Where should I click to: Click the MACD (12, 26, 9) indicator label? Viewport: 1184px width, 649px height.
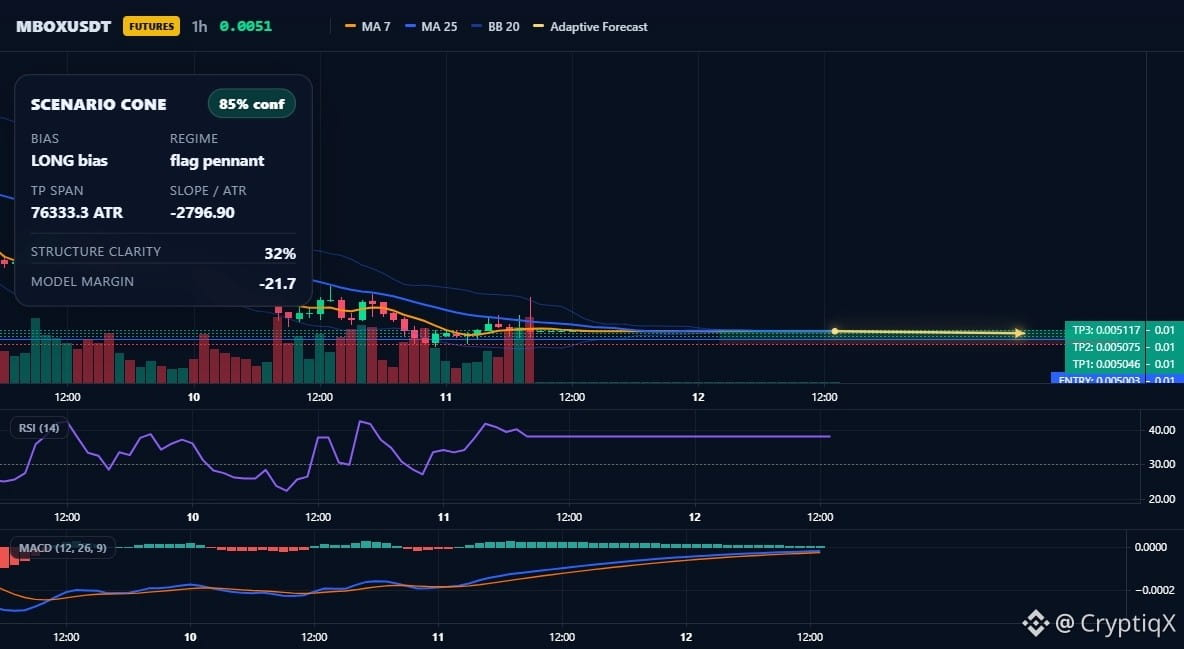[x=63, y=548]
